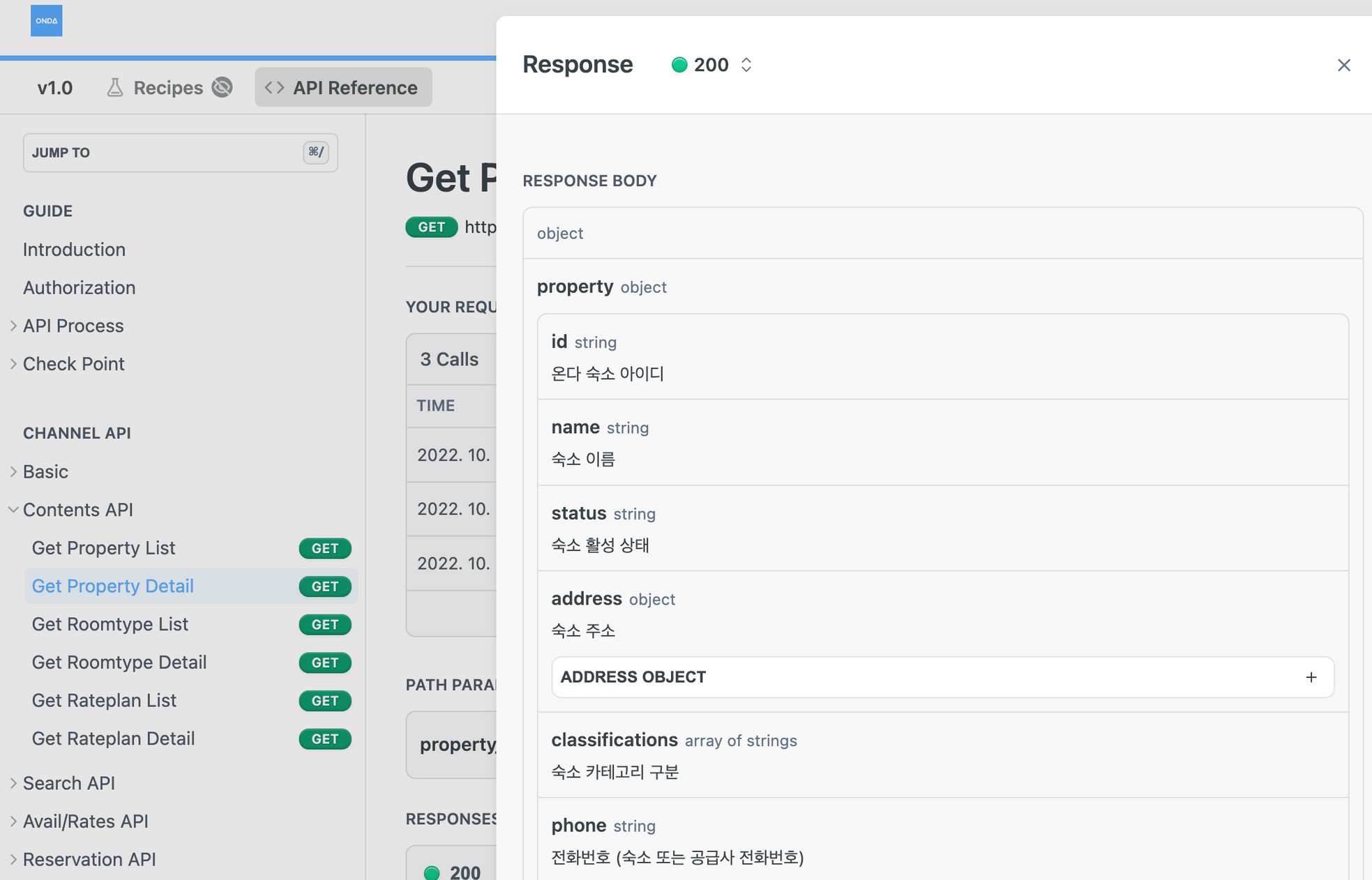Expand the ADDRESS OBJECT plus icon
Screen dimensions: 1372x880
pos(1311,677)
